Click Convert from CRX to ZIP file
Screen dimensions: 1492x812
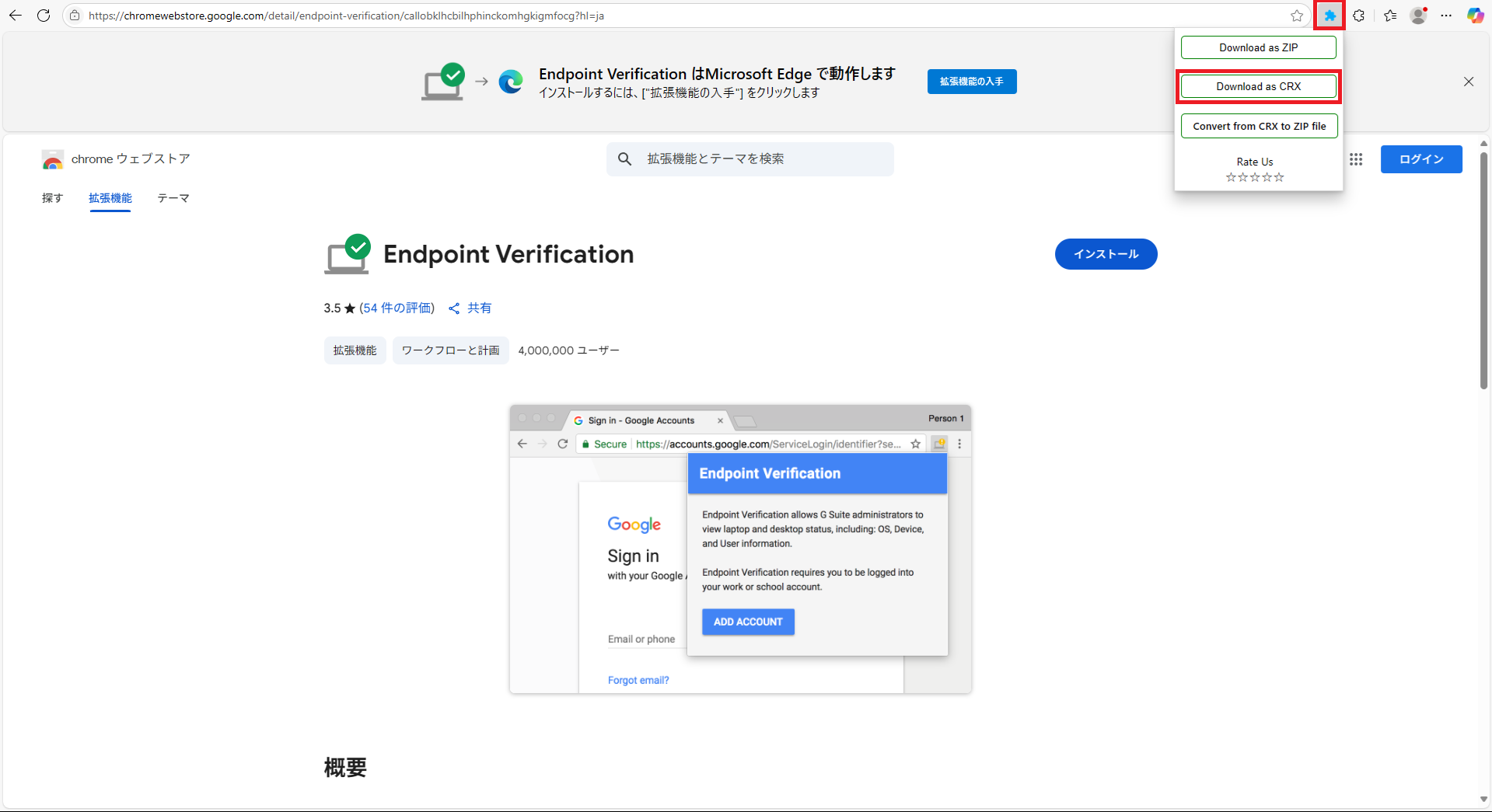coord(1259,126)
